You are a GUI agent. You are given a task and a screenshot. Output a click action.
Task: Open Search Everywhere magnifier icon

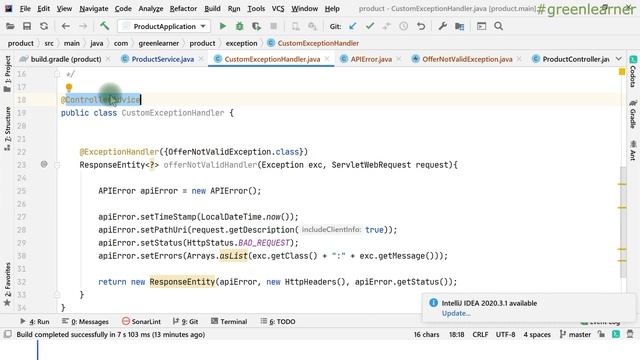coord(498,26)
